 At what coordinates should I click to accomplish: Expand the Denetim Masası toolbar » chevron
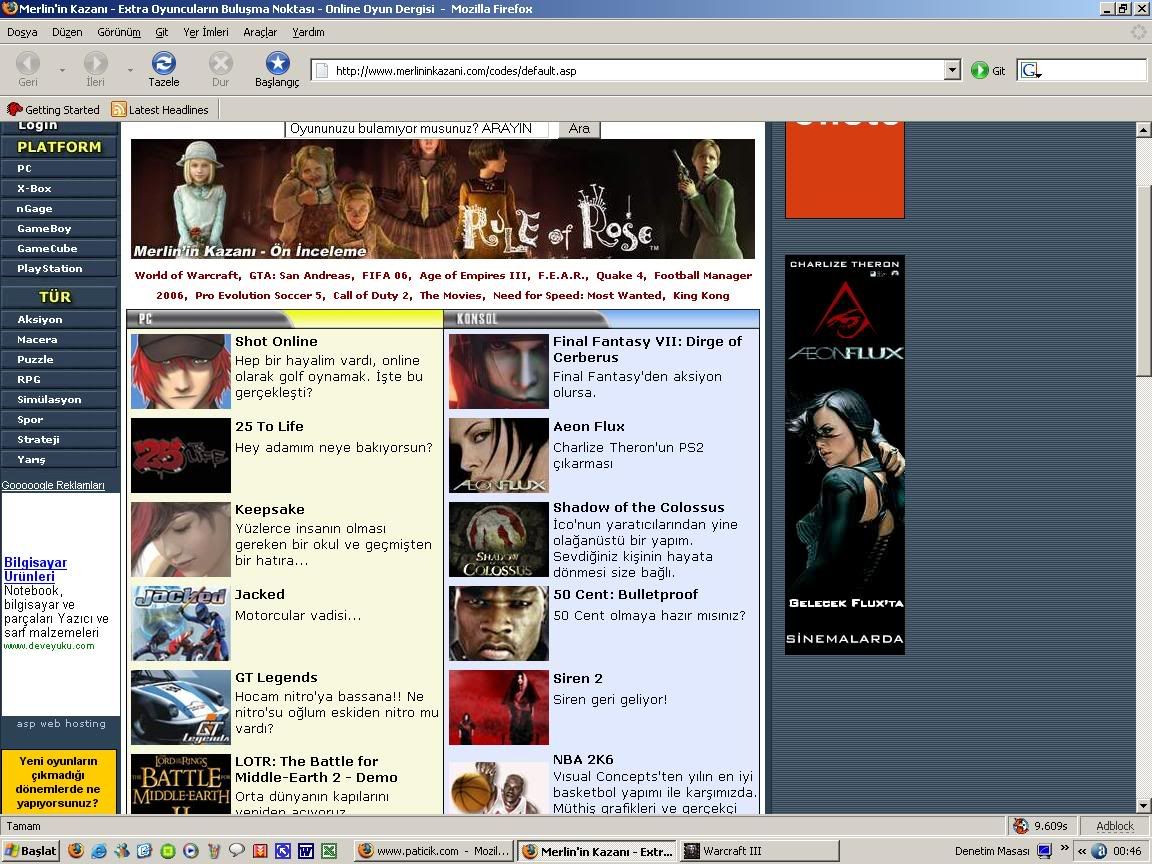(1065, 849)
